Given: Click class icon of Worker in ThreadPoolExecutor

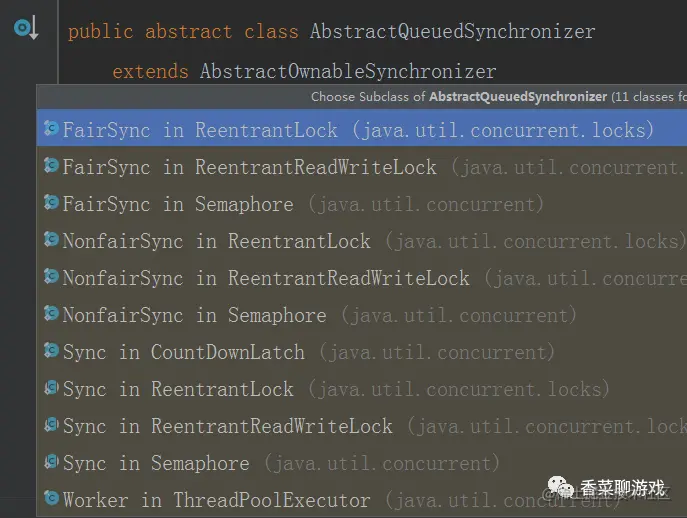Looking at the screenshot, I should click(x=51, y=498).
